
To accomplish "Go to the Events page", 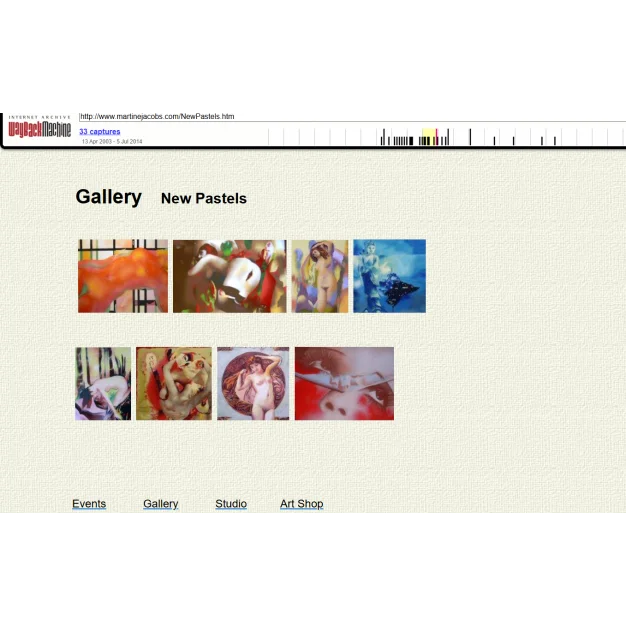I will pos(89,504).
